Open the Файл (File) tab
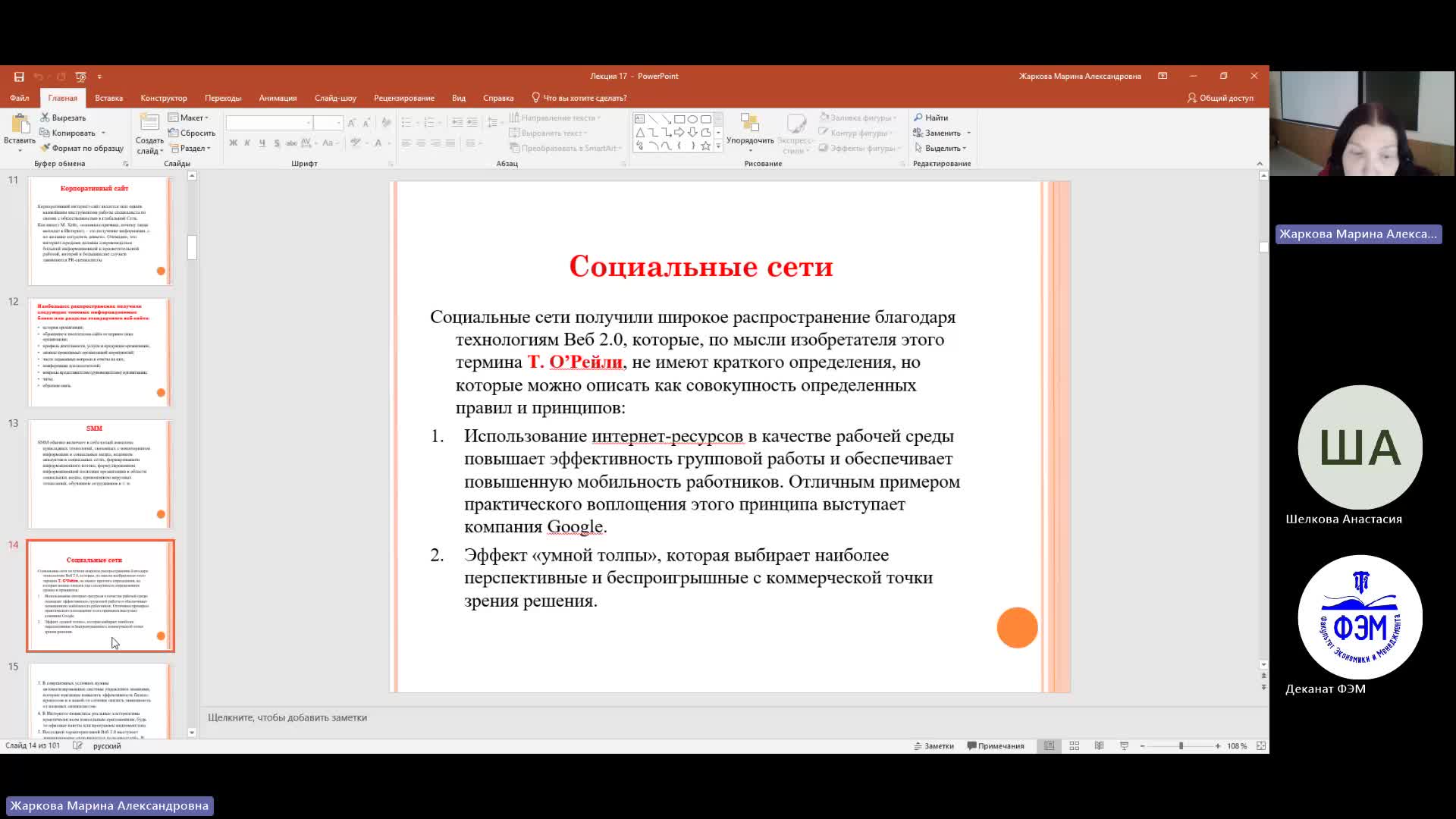Viewport: 1456px width, 819px height. coord(20,98)
